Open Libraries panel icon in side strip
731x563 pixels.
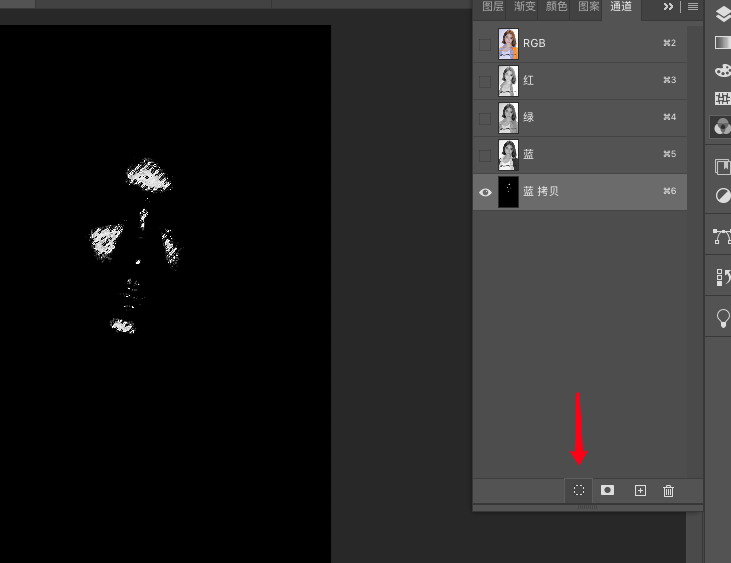point(723,166)
